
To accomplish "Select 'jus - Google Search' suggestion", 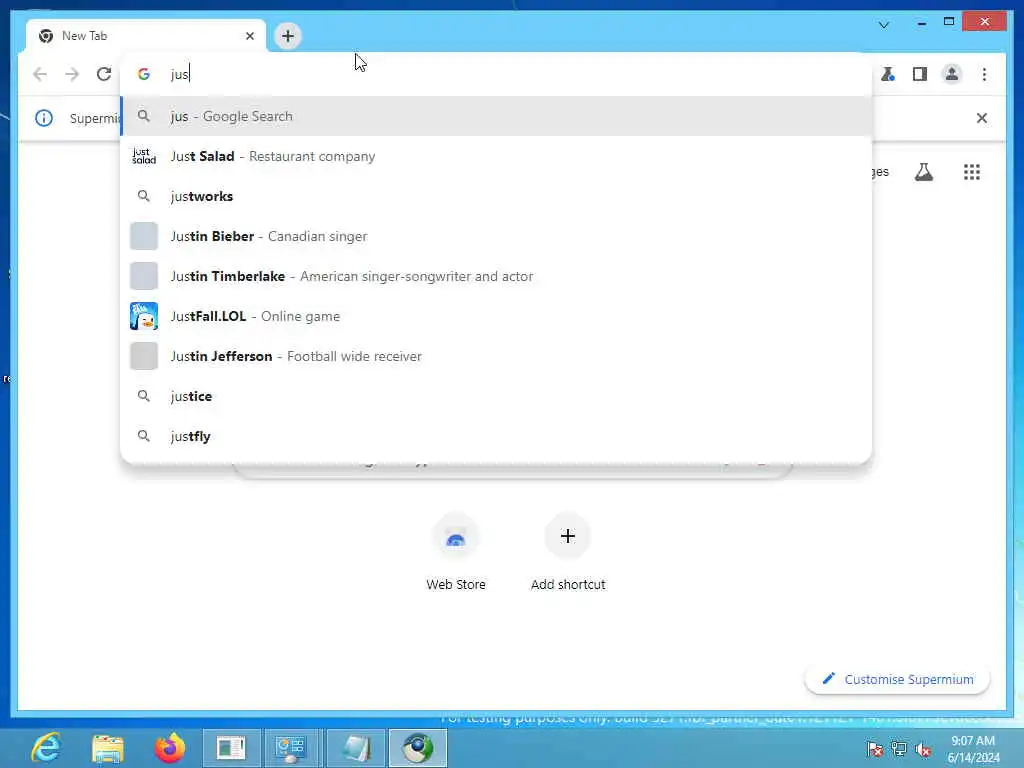I will pyautogui.click(x=496, y=116).
